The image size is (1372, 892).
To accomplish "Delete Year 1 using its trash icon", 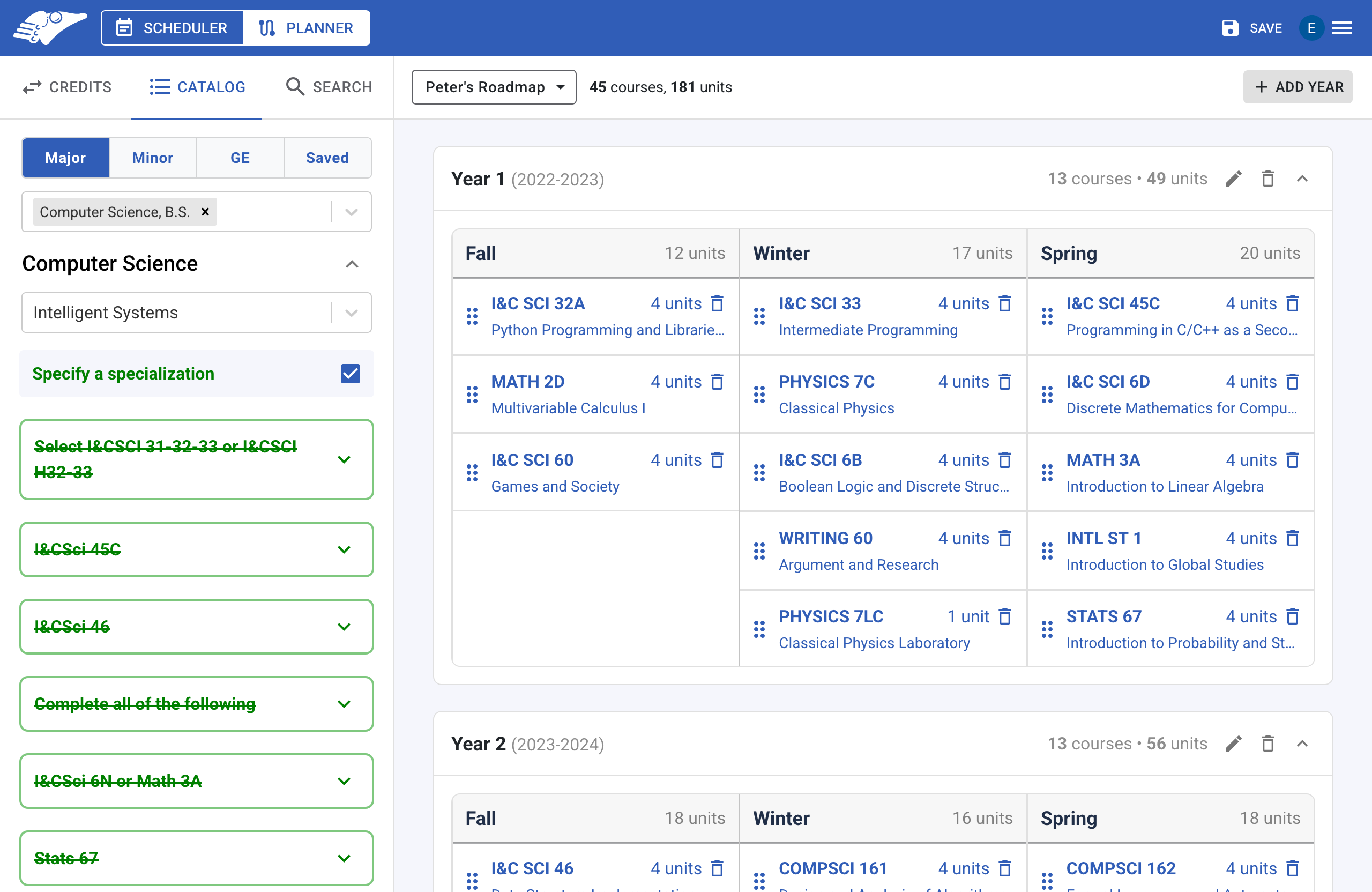I will [1267, 179].
